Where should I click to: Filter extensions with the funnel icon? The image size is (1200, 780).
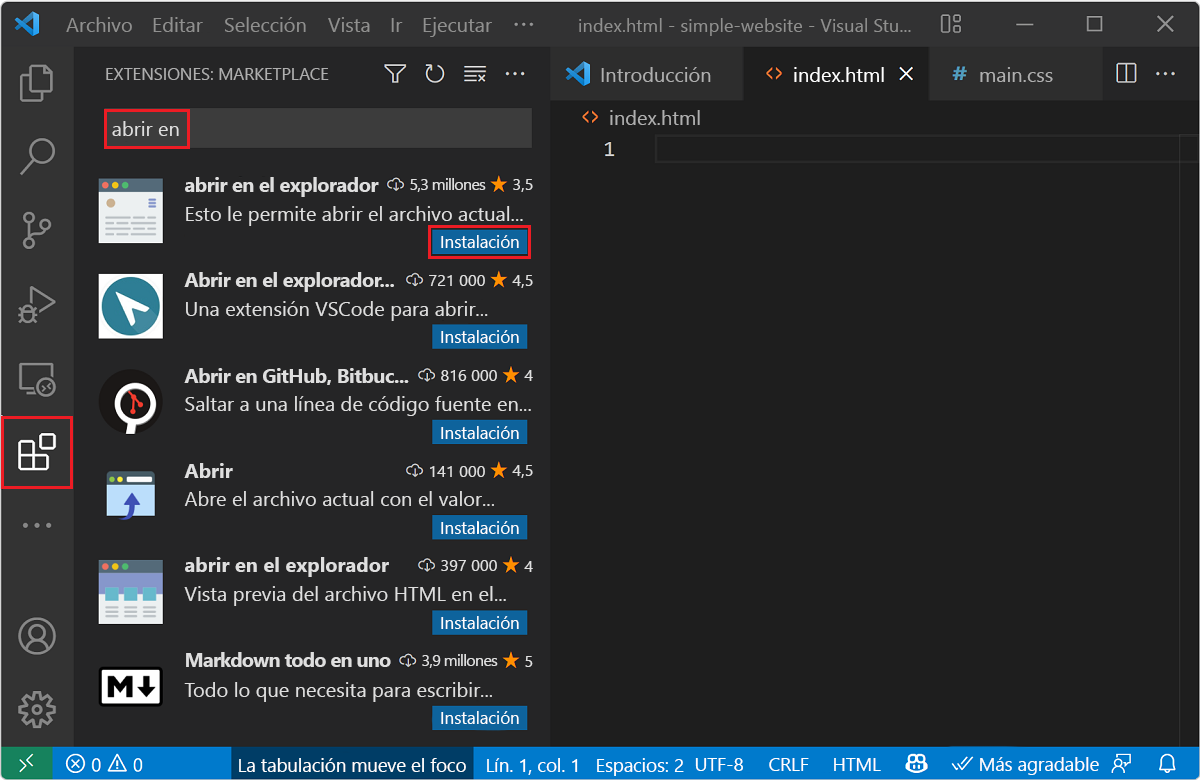click(395, 74)
